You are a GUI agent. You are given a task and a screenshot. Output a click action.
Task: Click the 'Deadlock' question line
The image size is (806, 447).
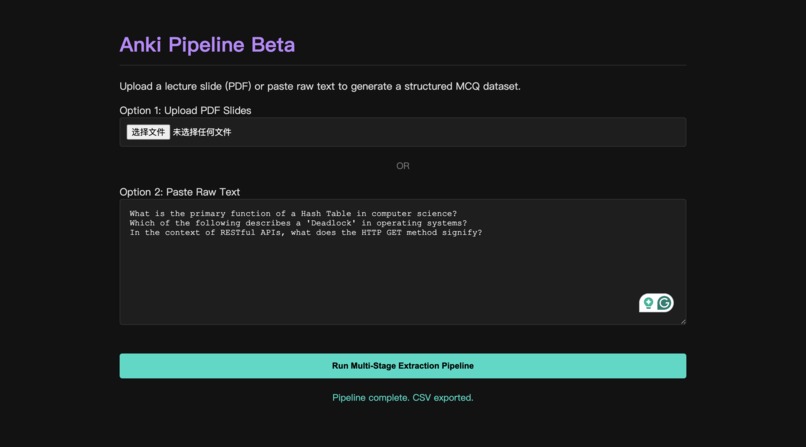tap(298, 223)
